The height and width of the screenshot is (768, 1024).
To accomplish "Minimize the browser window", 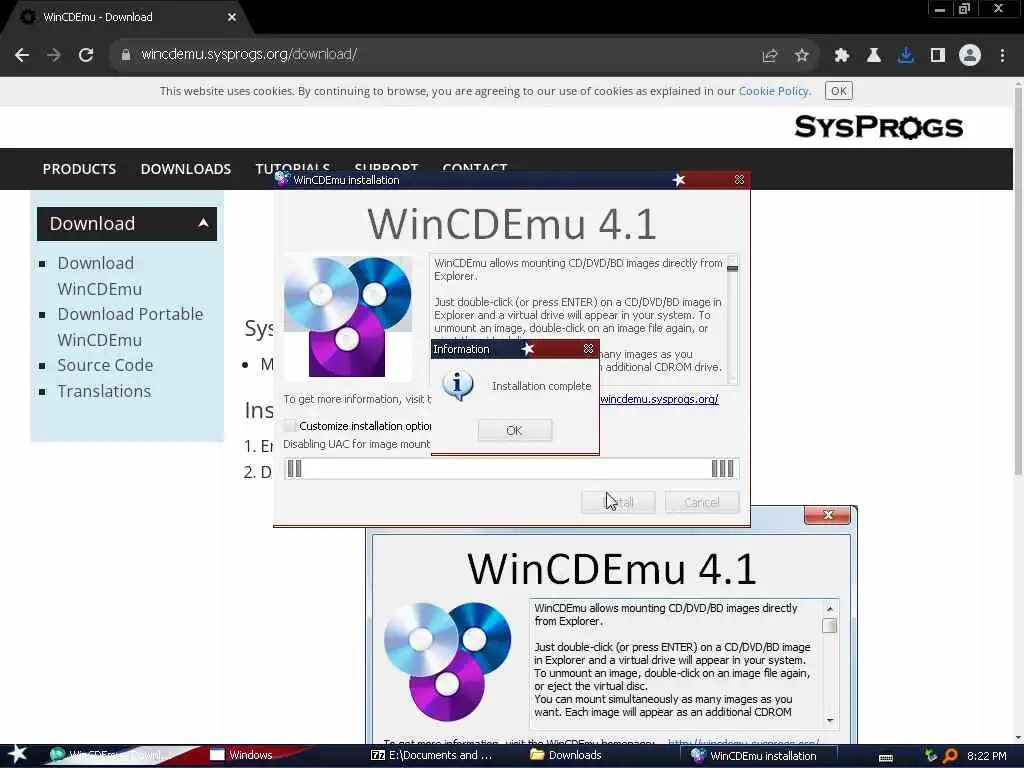I will click(x=940, y=9).
